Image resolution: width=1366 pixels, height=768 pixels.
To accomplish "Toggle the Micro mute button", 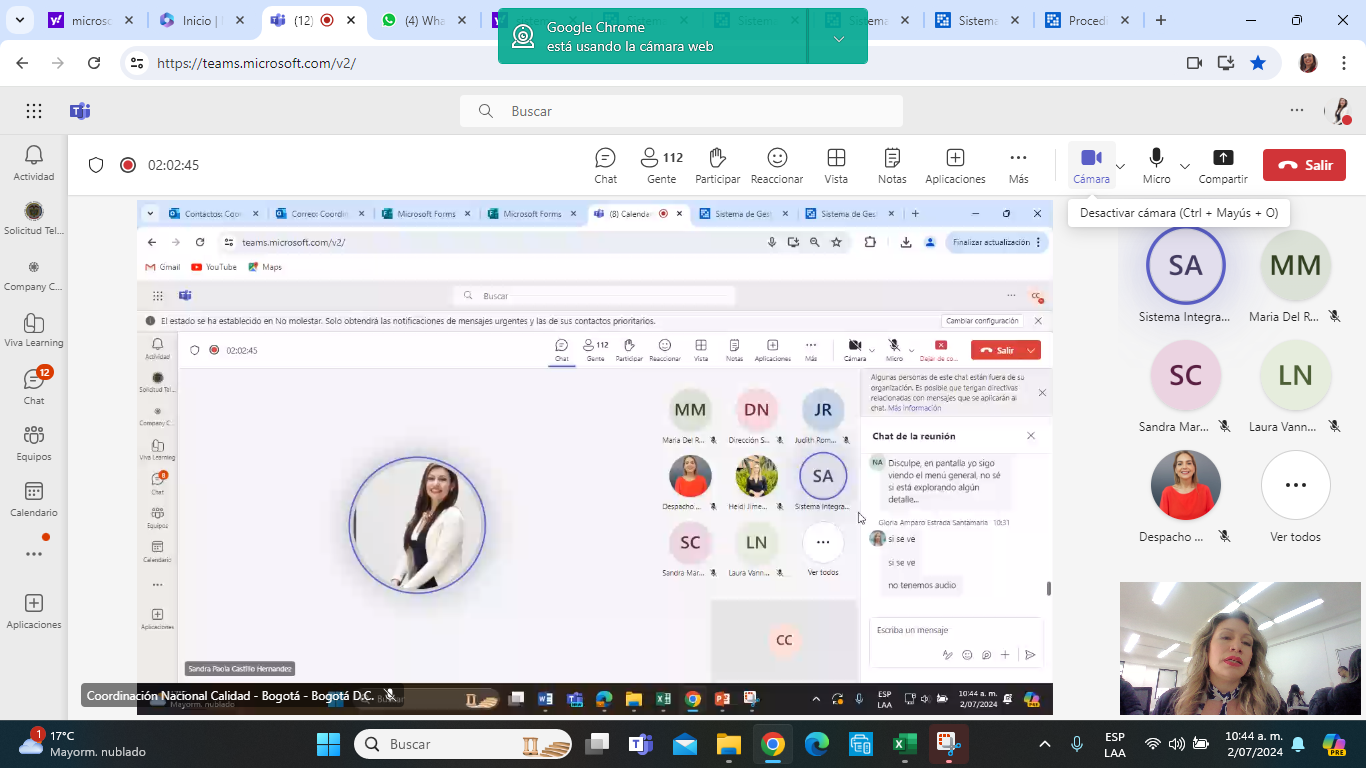I will coord(1156,166).
